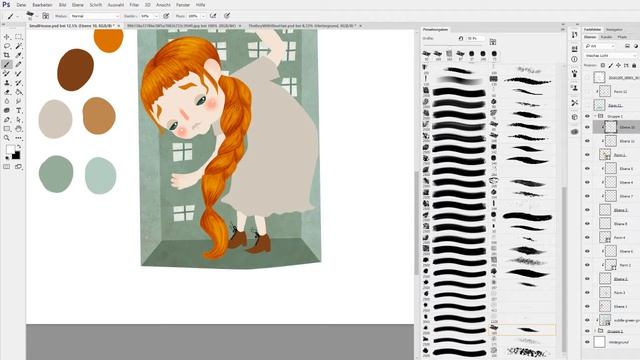Image resolution: width=640 pixels, height=360 pixels.
Task: Select the Eraser tool
Action: pyautogui.click(x=7, y=92)
